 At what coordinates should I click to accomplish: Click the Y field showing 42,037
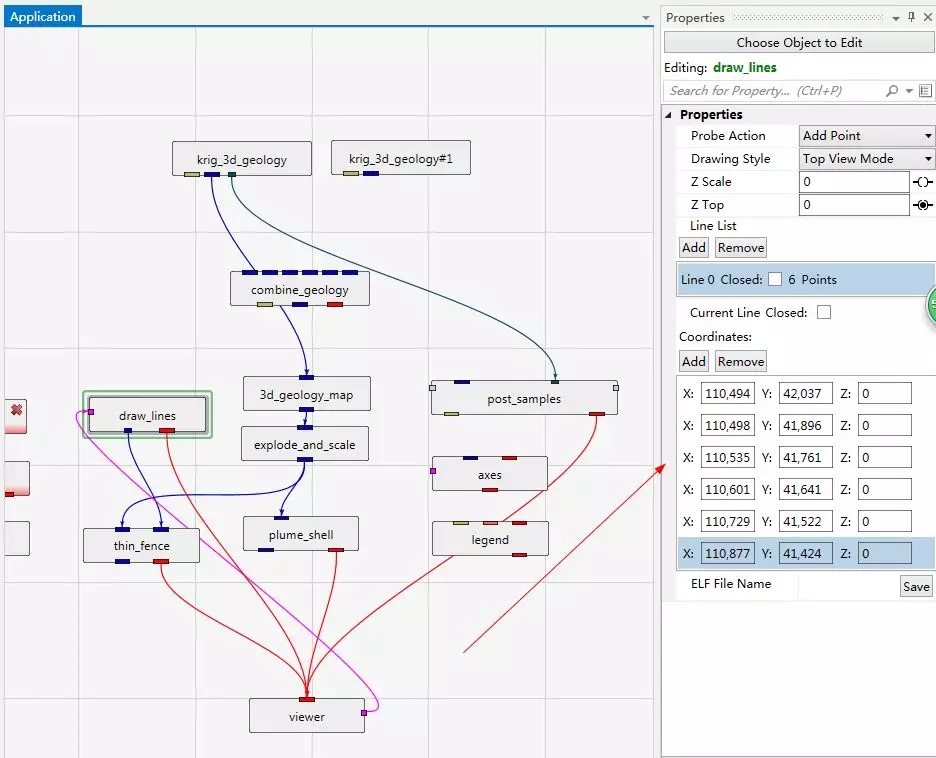coord(806,394)
